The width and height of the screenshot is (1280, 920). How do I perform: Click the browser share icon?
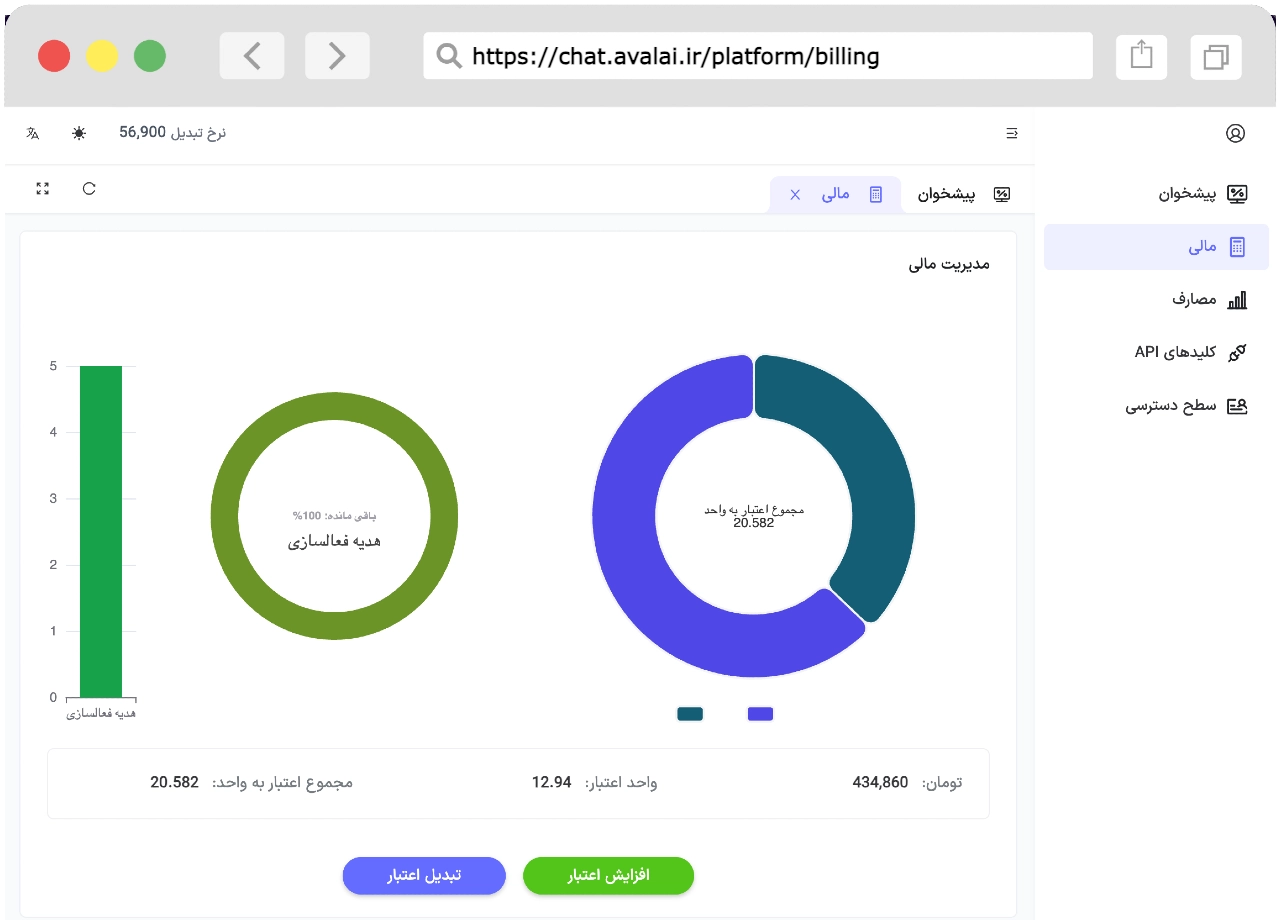point(1141,56)
